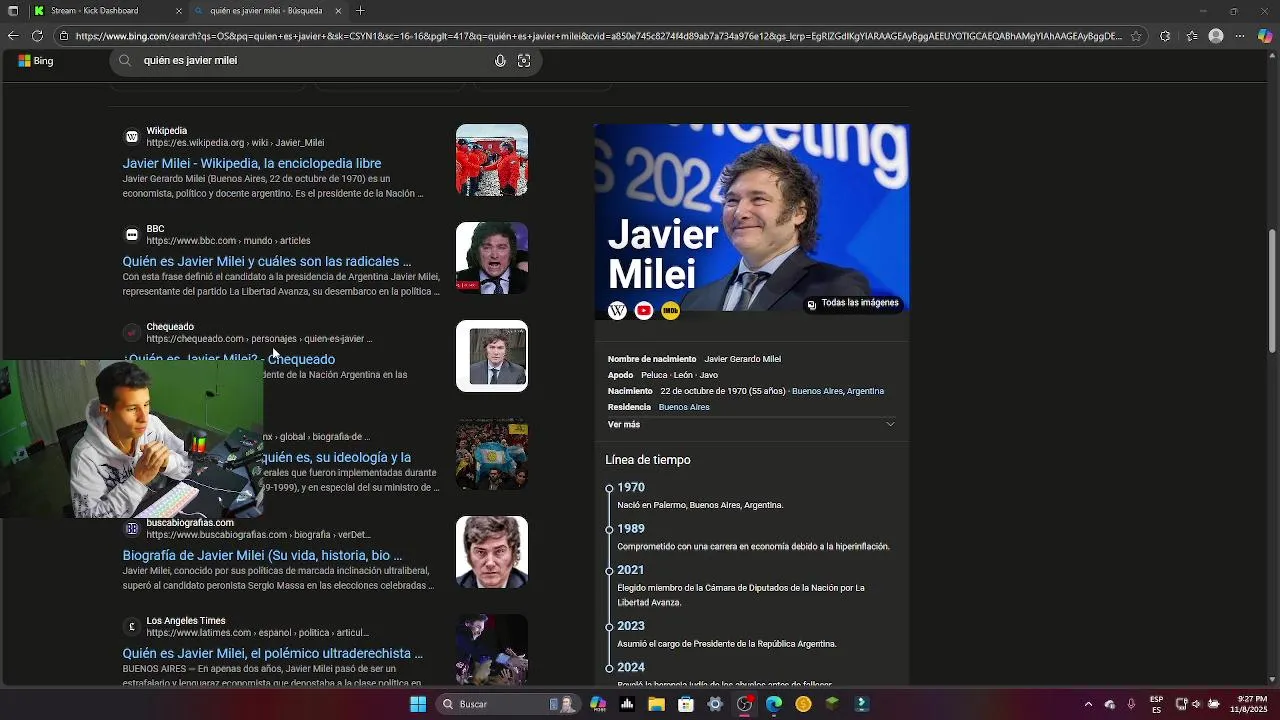Image resolution: width=1280 pixels, height=720 pixels.
Task: Open Los Angeles Times Milei result
Action: pyautogui.click(x=273, y=653)
